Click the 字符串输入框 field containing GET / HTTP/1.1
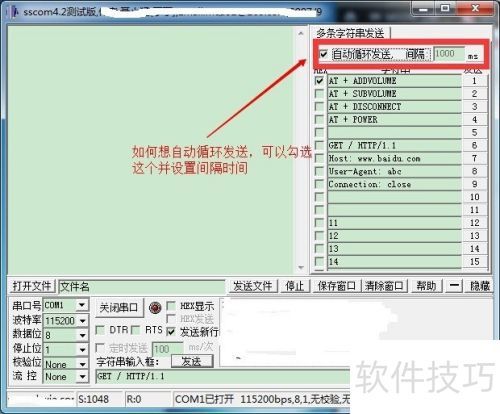 point(222,376)
